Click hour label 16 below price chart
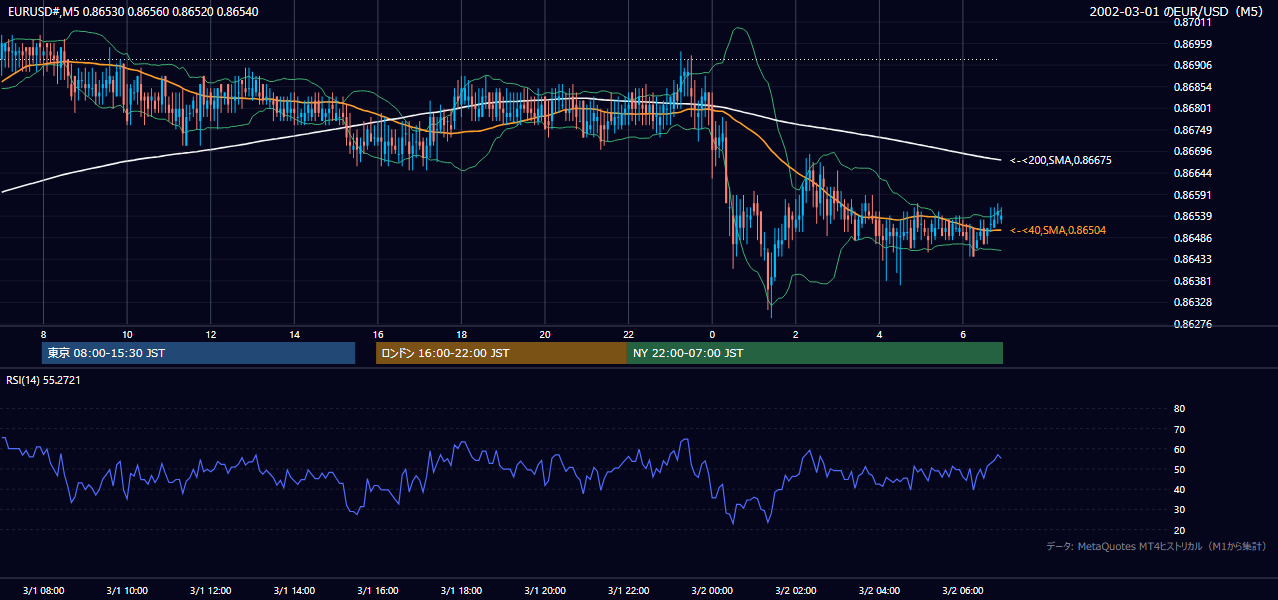Image resolution: width=1278 pixels, height=600 pixels. (x=378, y=334)
